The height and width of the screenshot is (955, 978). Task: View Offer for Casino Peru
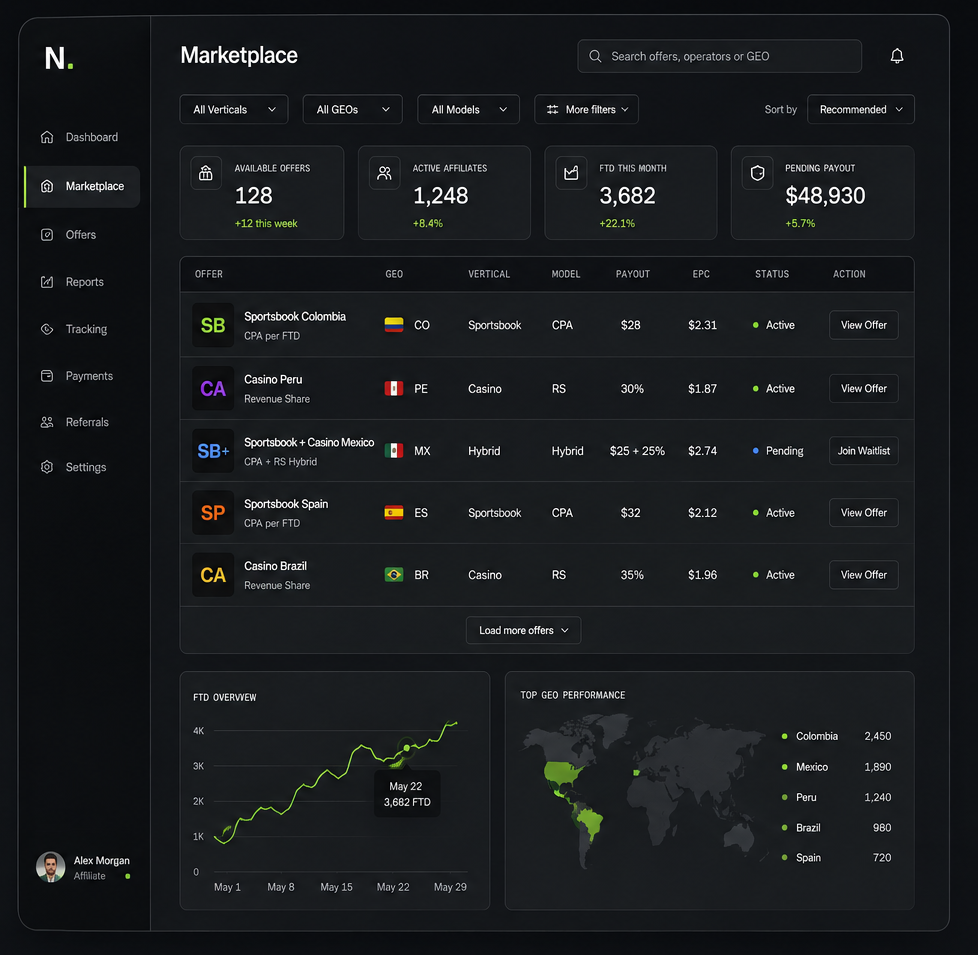[x=863, y=389]
